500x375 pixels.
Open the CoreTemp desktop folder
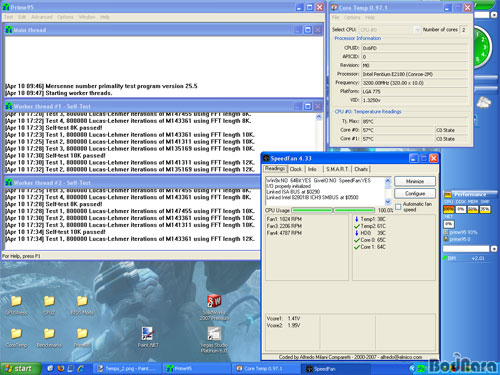16,338
